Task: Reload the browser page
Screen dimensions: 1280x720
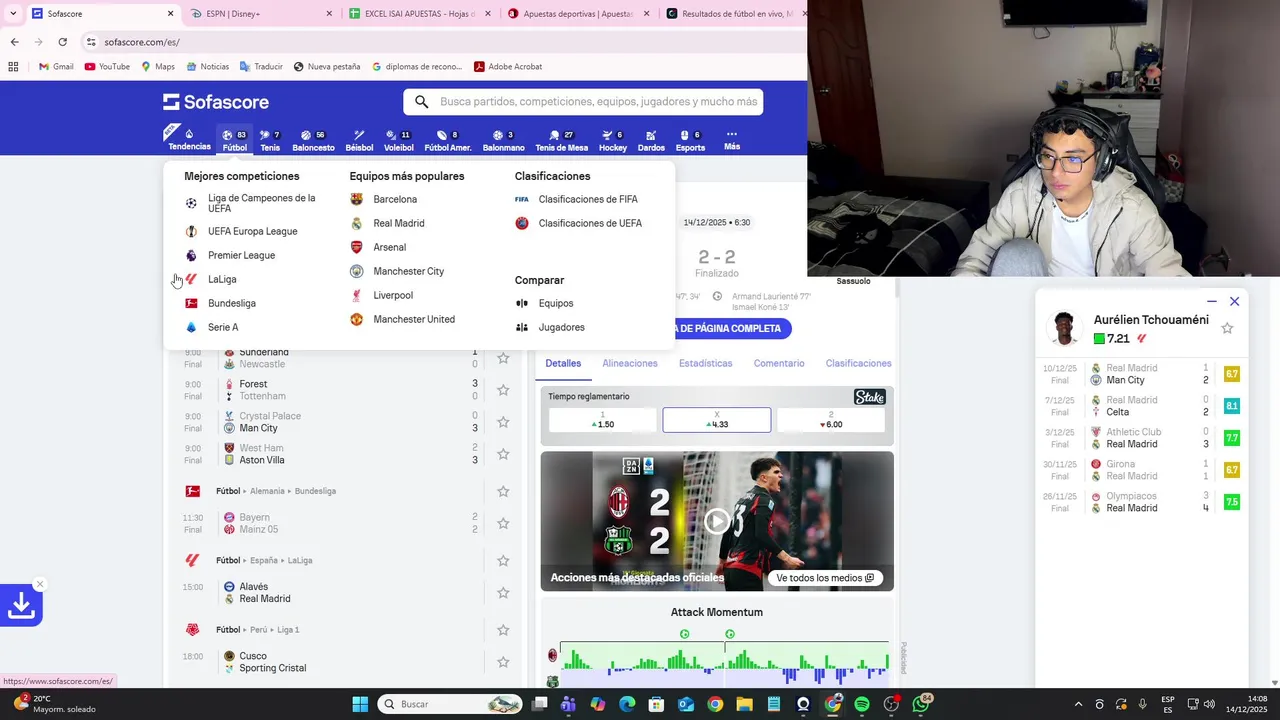Action: tap(62, 42)
